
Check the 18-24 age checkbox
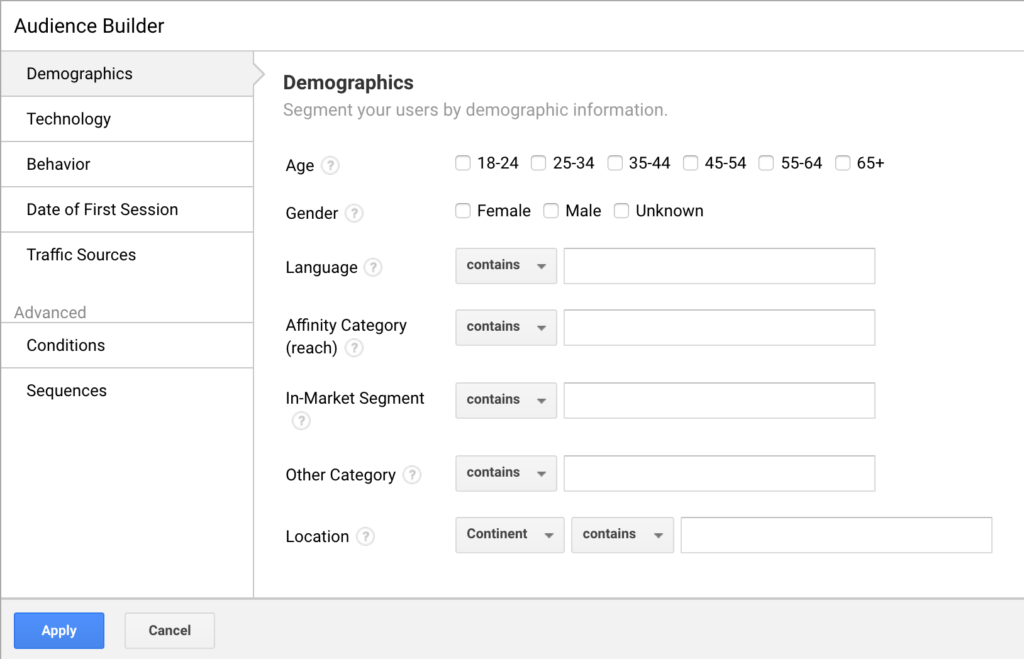click(x=463, y=163)
